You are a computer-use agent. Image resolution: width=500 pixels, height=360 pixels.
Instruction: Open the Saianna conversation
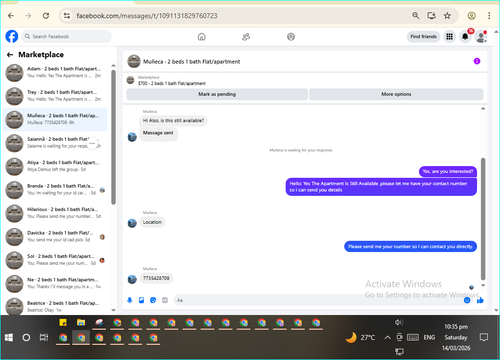(x=55, y=143)
